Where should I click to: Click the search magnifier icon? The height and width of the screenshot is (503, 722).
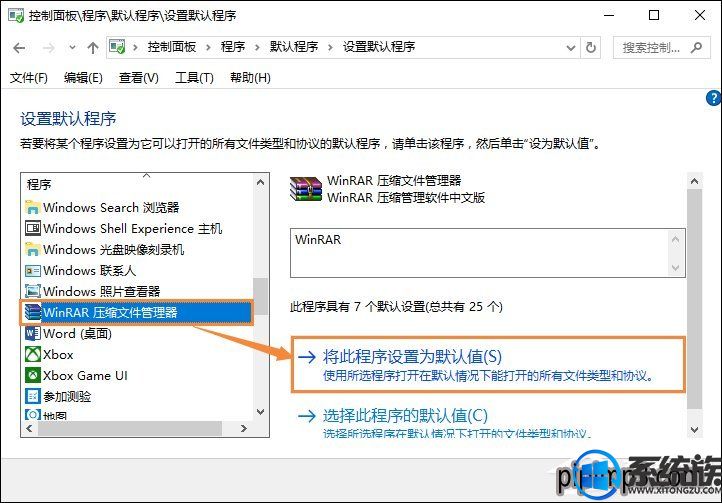coord(696,47)
